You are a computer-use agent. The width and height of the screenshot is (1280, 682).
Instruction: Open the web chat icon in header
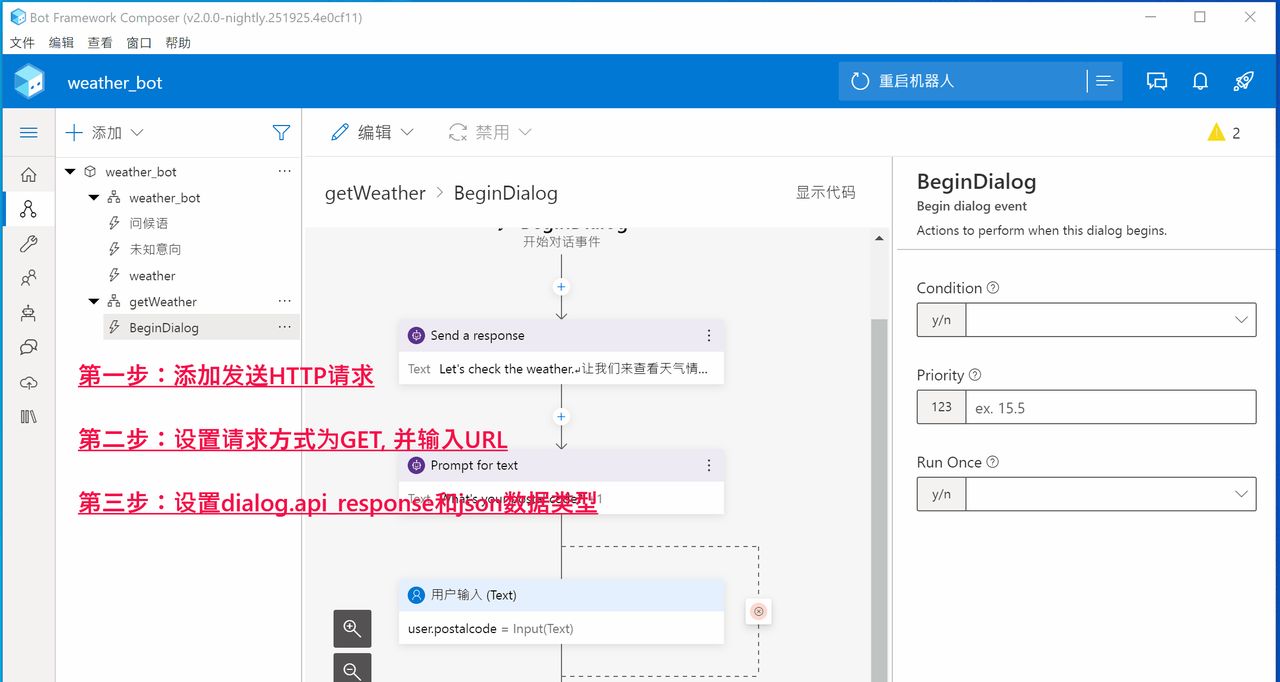tap(1157, 82)
